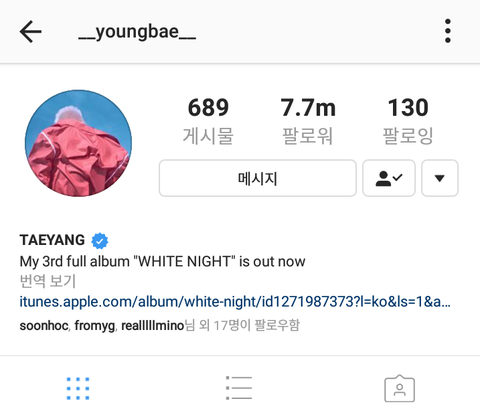480x417 pixels.
Task: View the 7.7m 팔로워 followers list
Action: (308, 121)
